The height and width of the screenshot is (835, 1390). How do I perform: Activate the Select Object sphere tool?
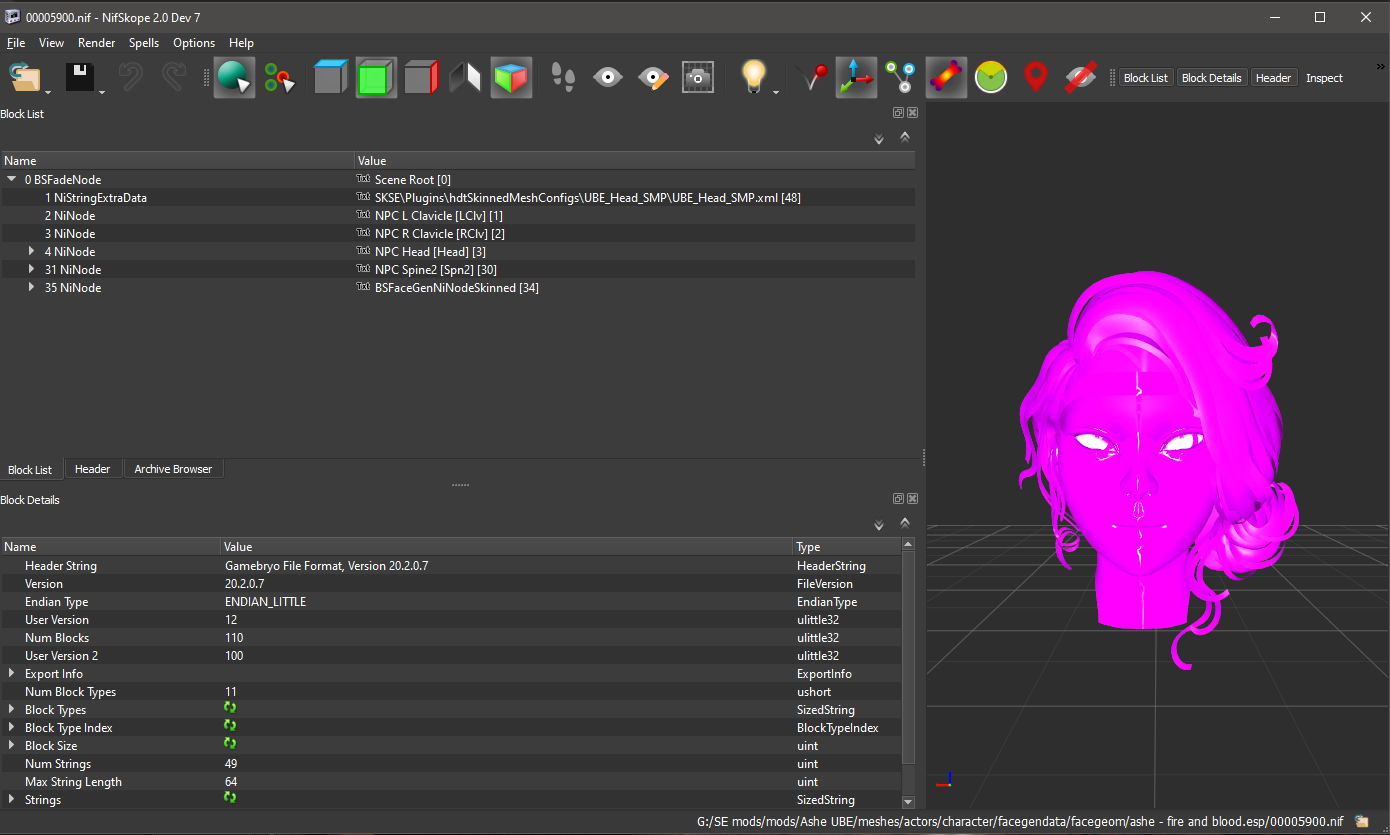tap(235, 78)
